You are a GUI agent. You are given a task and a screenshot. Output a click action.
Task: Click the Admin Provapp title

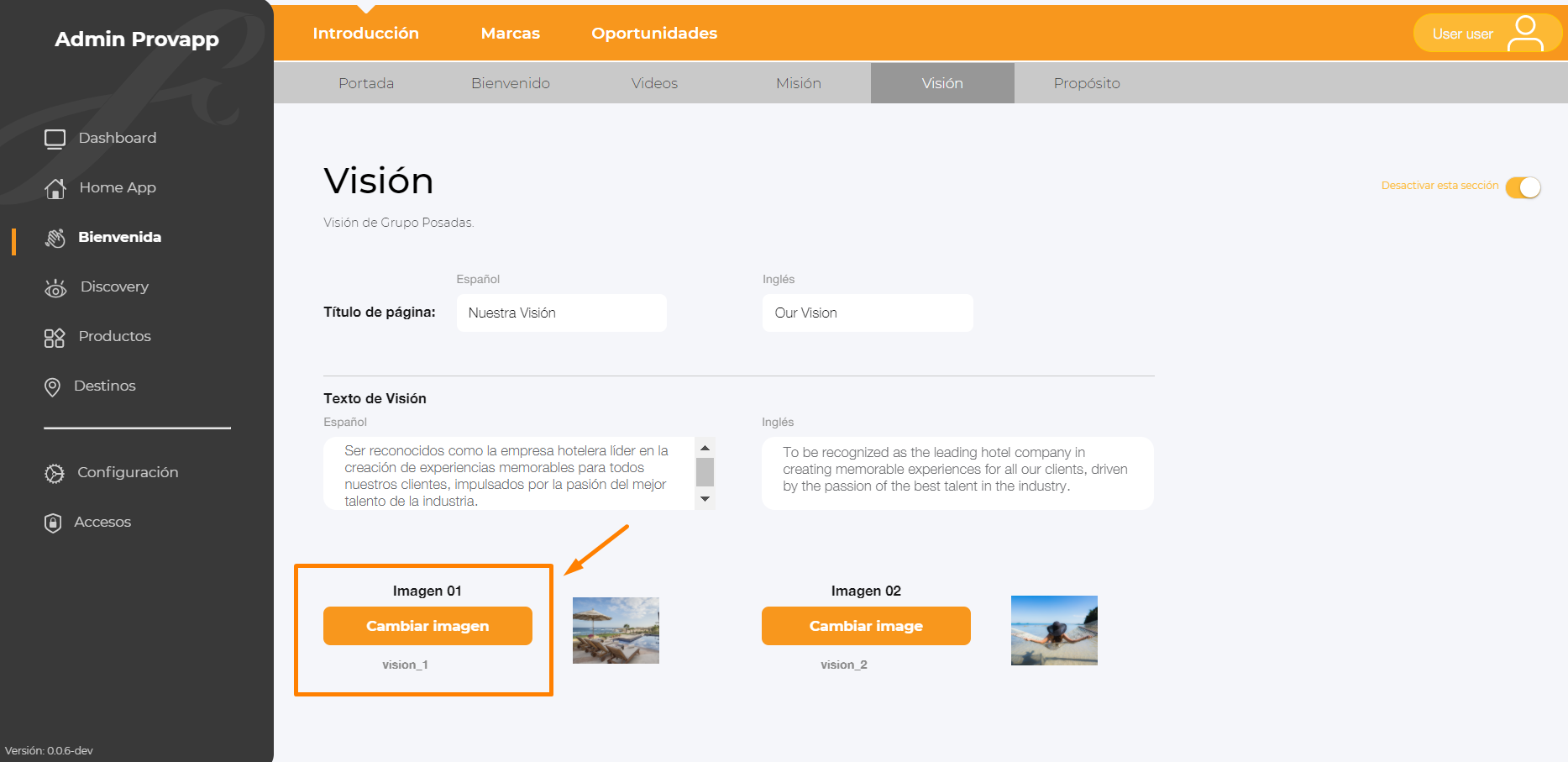coord(137,39)
